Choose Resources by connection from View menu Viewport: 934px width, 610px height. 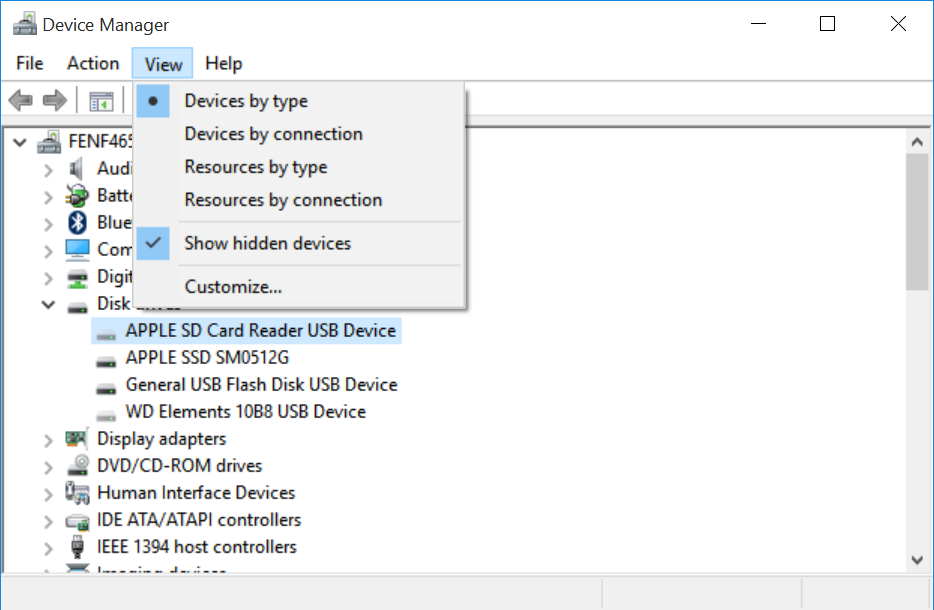click(283, 200)
